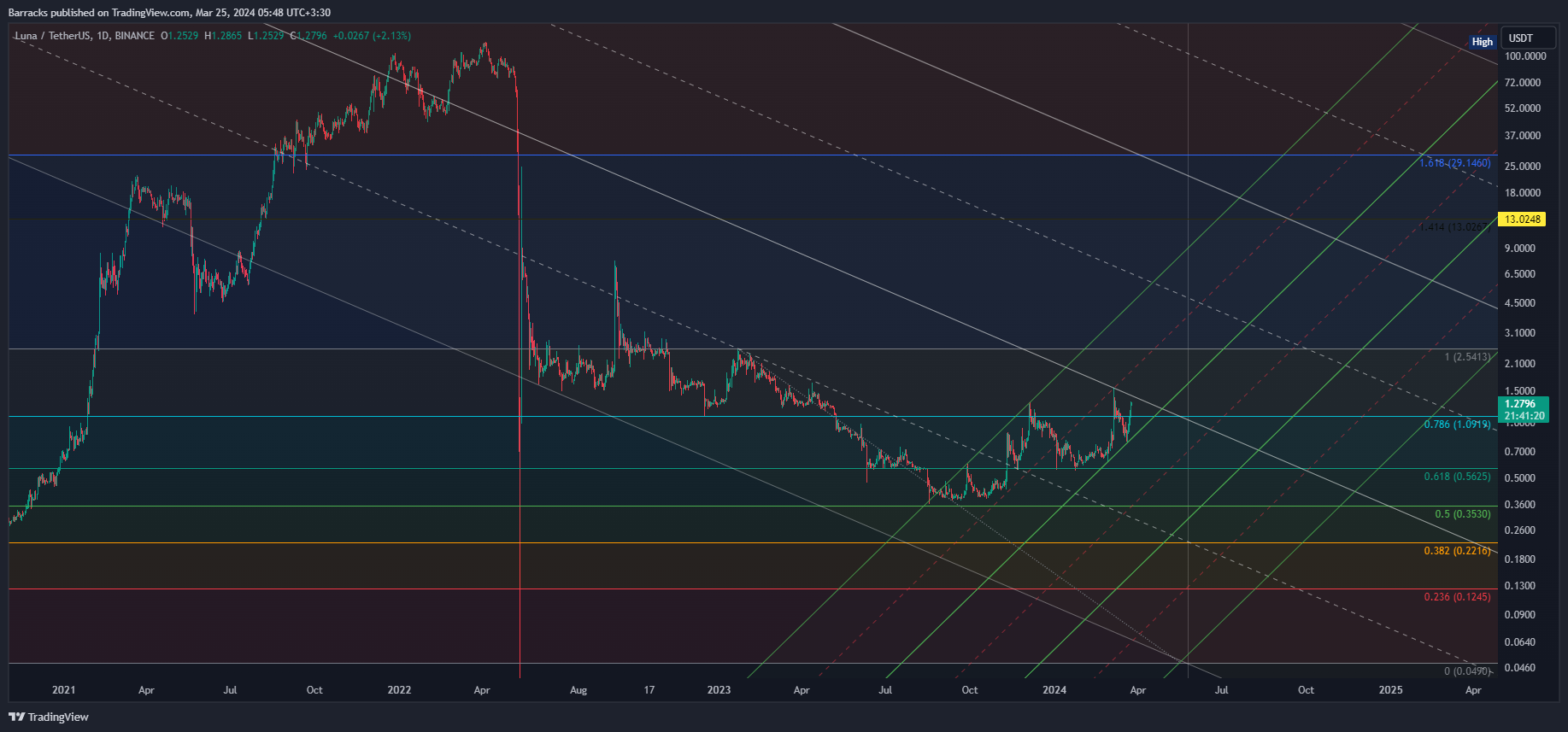
Task: Click 100.0000 on the price axis
Action: tap(1525, 56)
